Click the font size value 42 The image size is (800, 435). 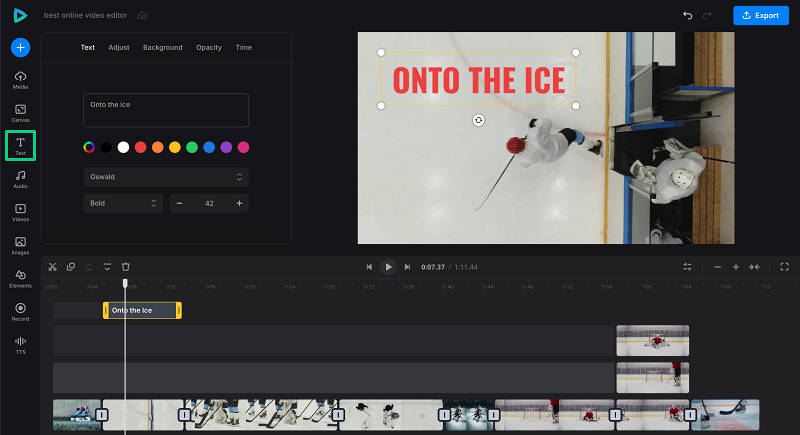[209, 203]
